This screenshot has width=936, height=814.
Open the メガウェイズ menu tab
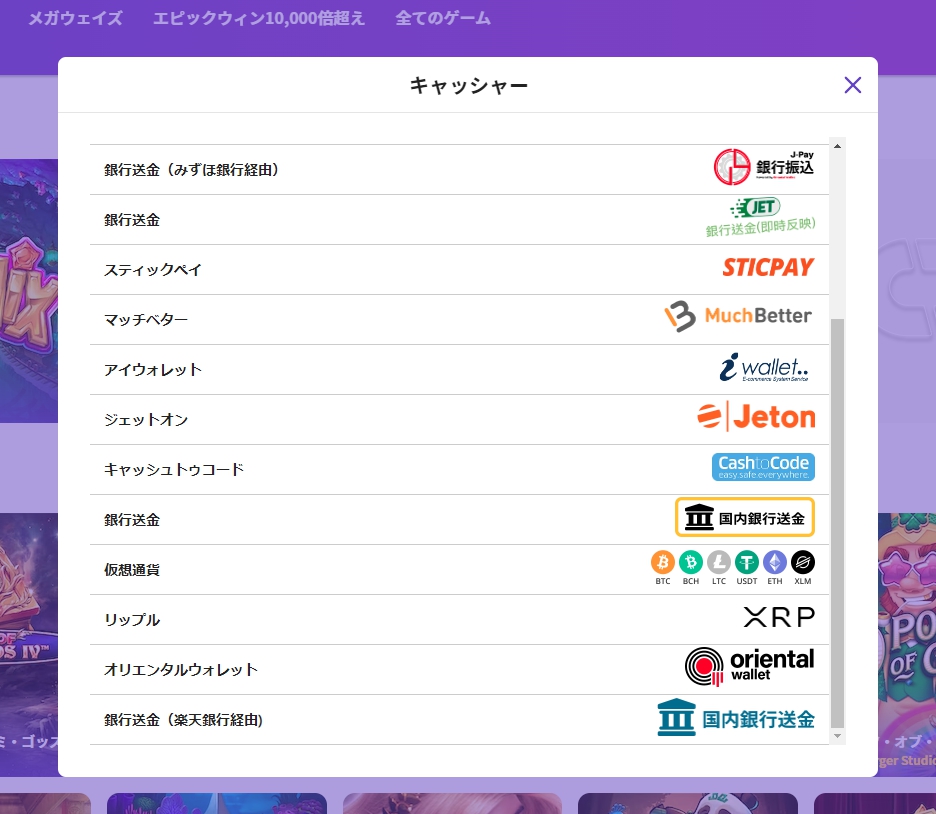[76, 18]
